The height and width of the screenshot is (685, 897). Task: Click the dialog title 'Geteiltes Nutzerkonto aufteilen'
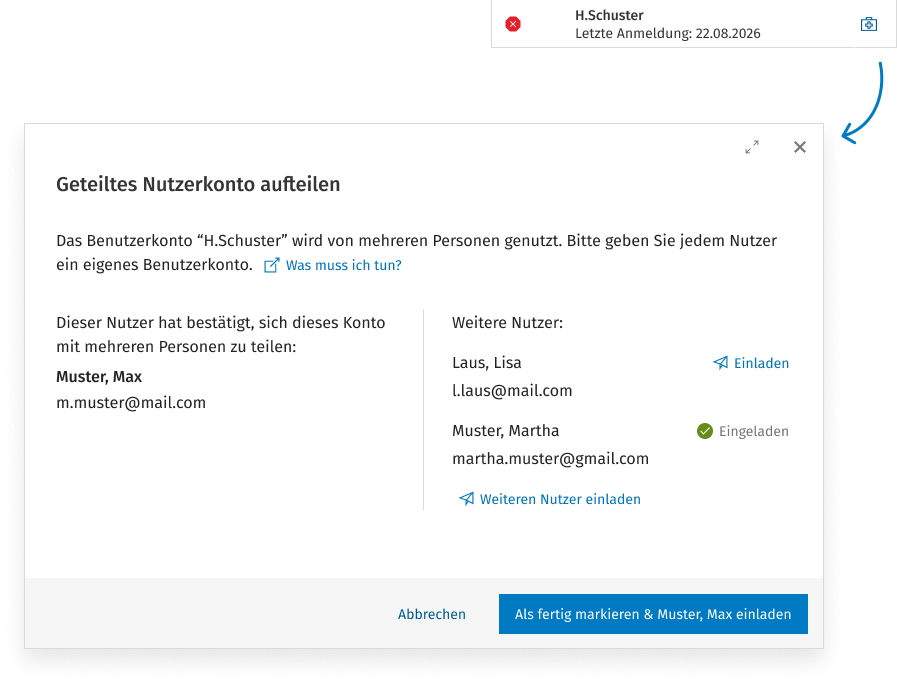coord(198,184)
